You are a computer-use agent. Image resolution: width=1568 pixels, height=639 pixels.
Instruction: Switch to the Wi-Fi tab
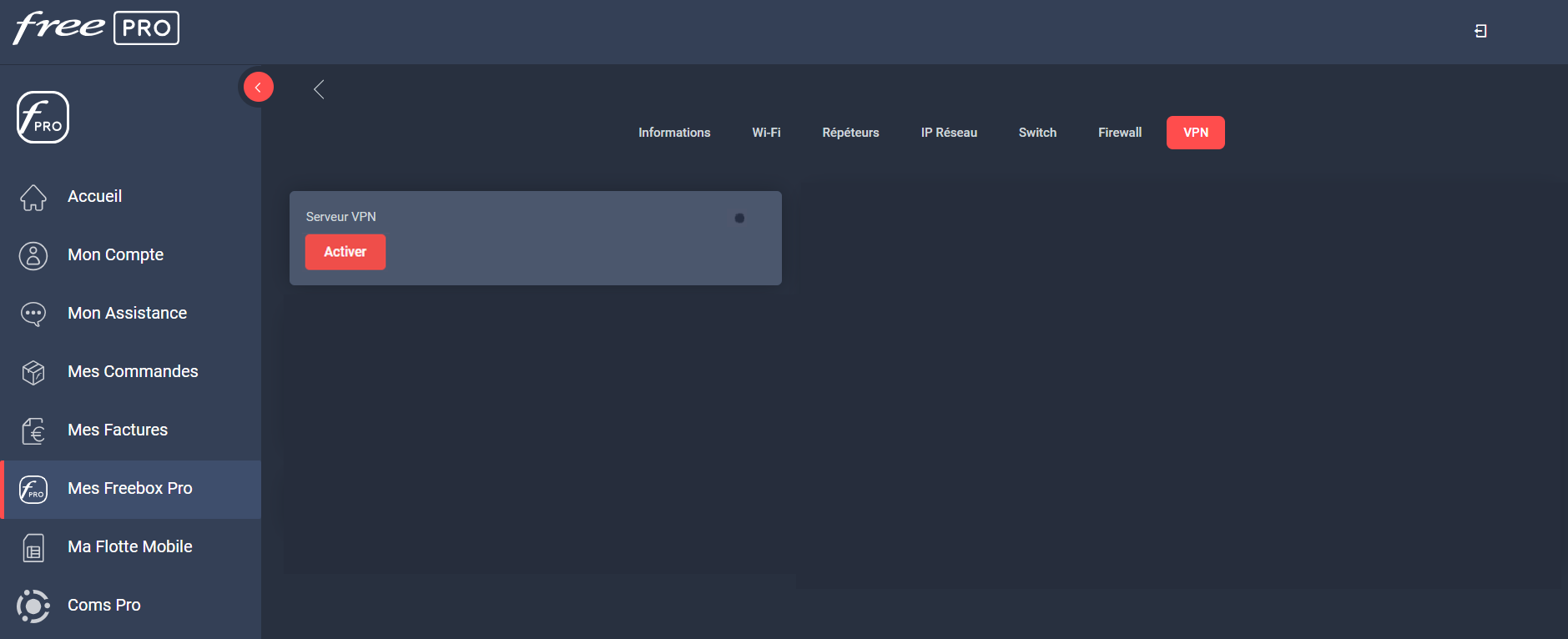[x=766, y=133]
